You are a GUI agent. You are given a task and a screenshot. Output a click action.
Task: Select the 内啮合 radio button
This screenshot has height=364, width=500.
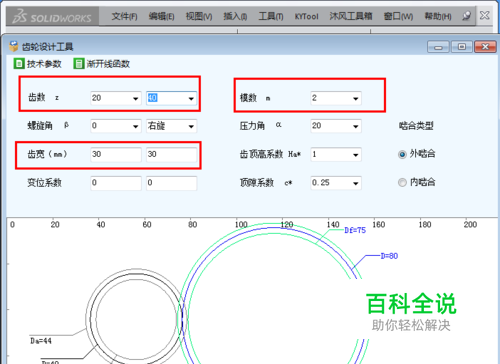tap(402, 182)
